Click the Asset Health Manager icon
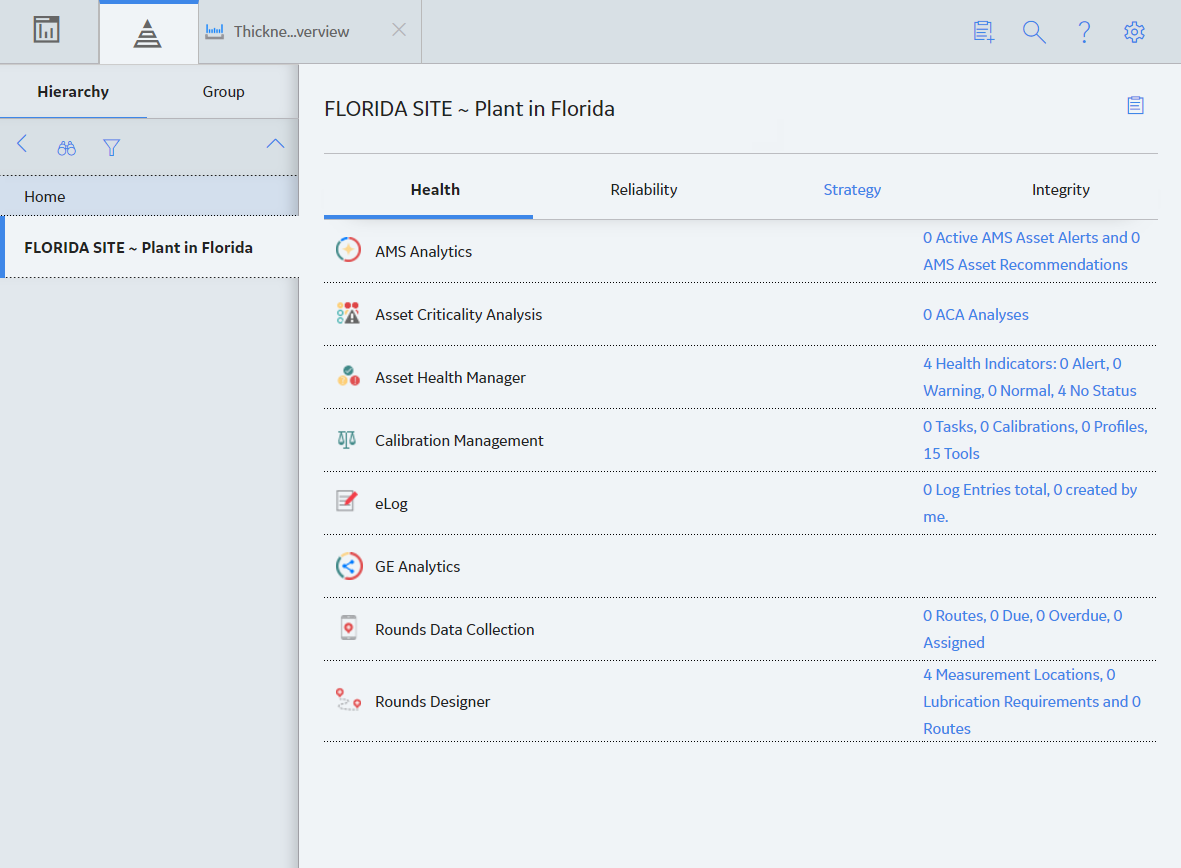This screenshot has width=1181, height=868. (348, 375)
